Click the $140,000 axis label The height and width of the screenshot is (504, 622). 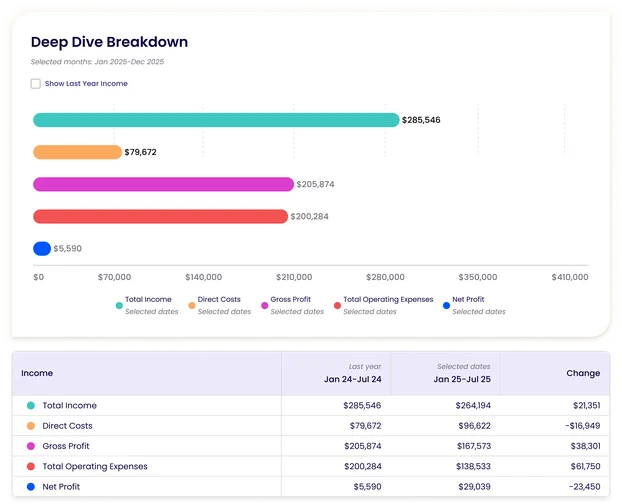click(x=203, y=277)
